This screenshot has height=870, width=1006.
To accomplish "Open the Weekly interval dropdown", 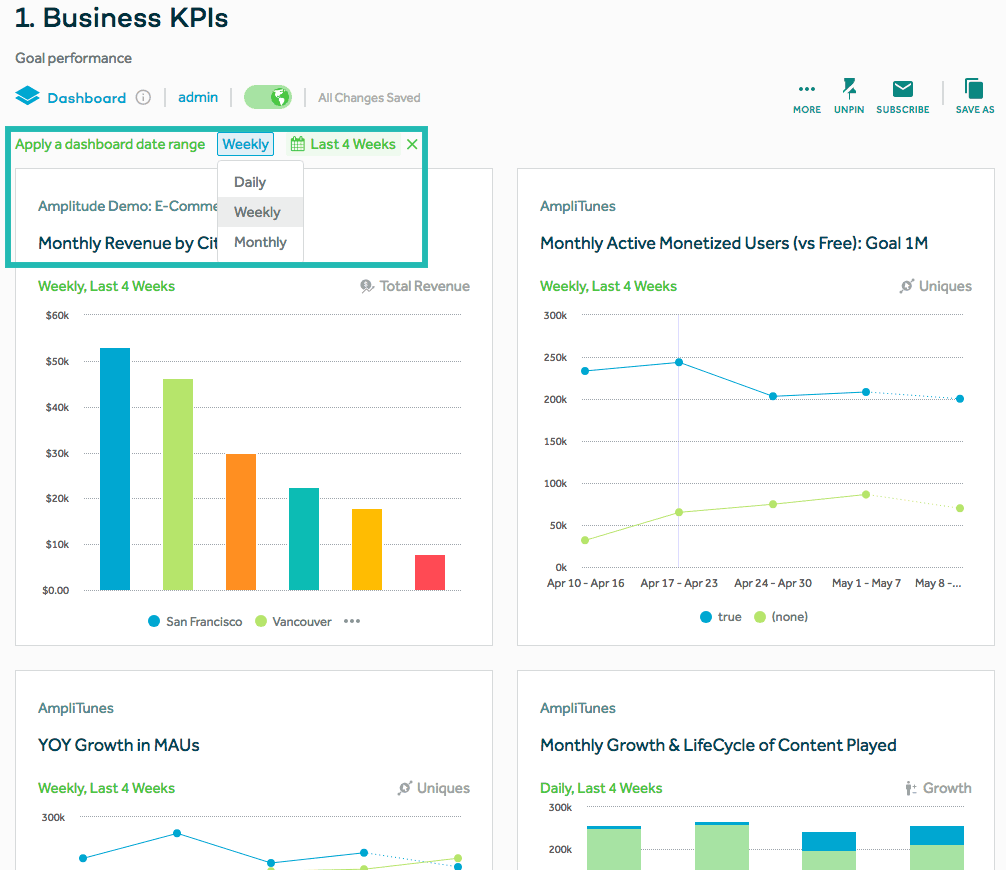I will [x=245, y=143].
